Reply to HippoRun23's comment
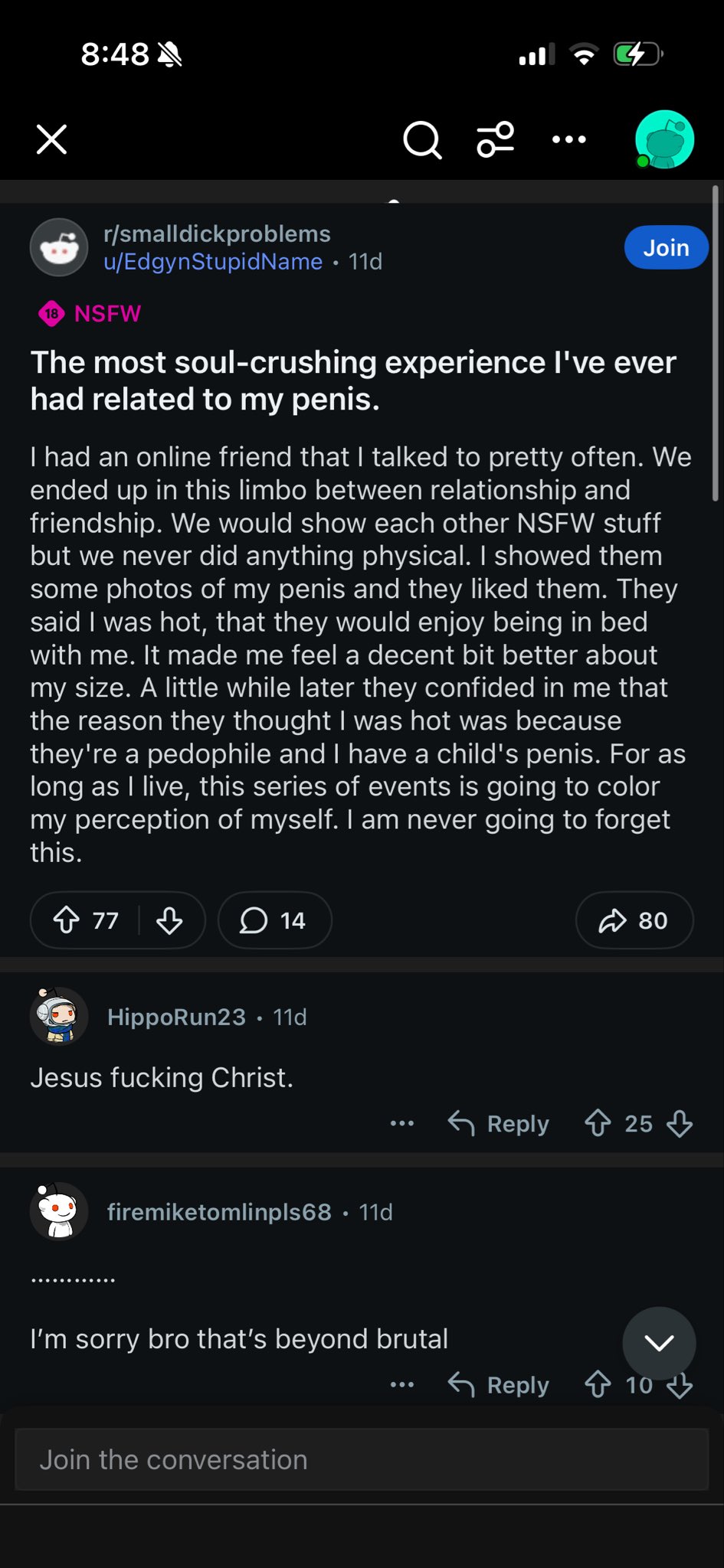 pos(500,1124)
